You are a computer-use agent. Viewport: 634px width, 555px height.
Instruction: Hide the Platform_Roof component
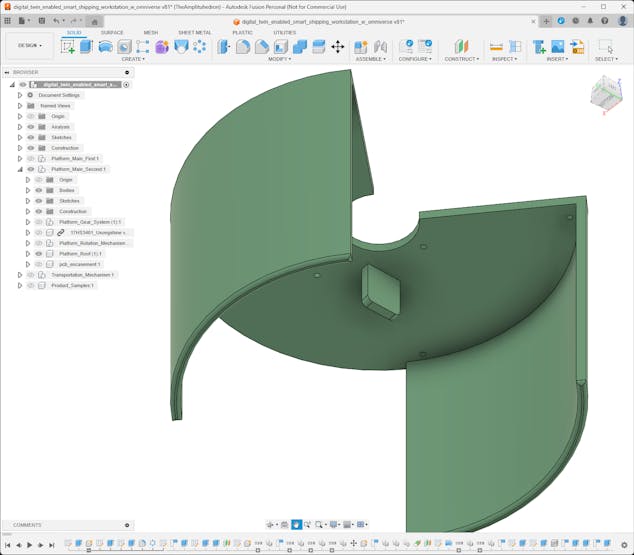click(x=39, y=254)
